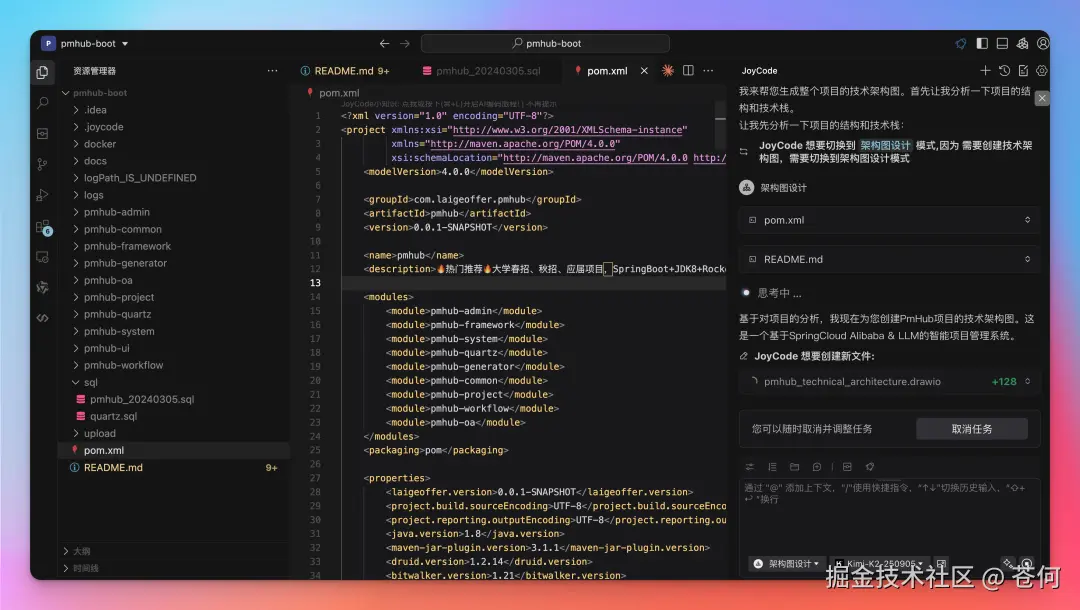Stop generation with the stop button
Viewport: 1080px width, 610px height.
tap(1026, 563)
